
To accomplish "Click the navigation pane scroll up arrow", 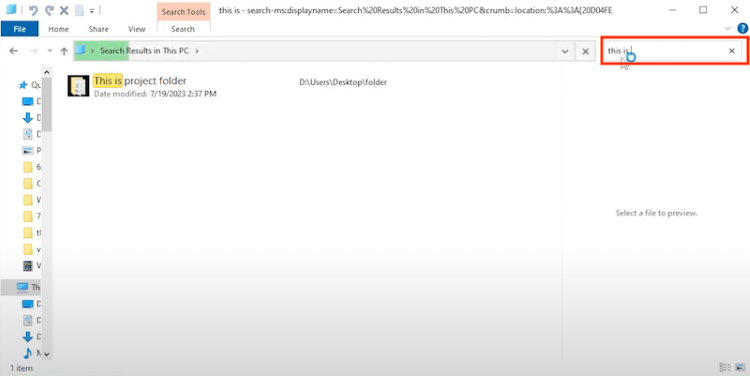I will 46,72.
